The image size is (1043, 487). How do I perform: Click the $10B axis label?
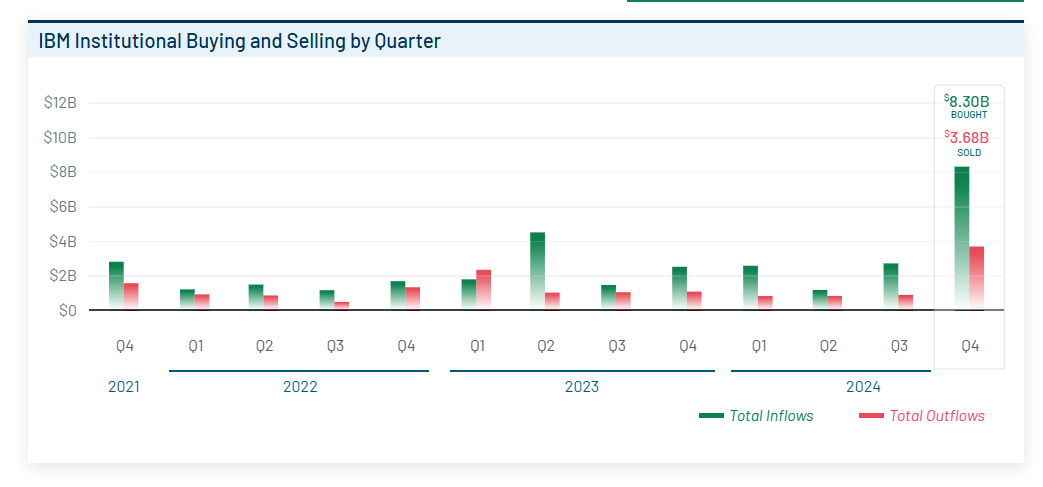point(60,138)
